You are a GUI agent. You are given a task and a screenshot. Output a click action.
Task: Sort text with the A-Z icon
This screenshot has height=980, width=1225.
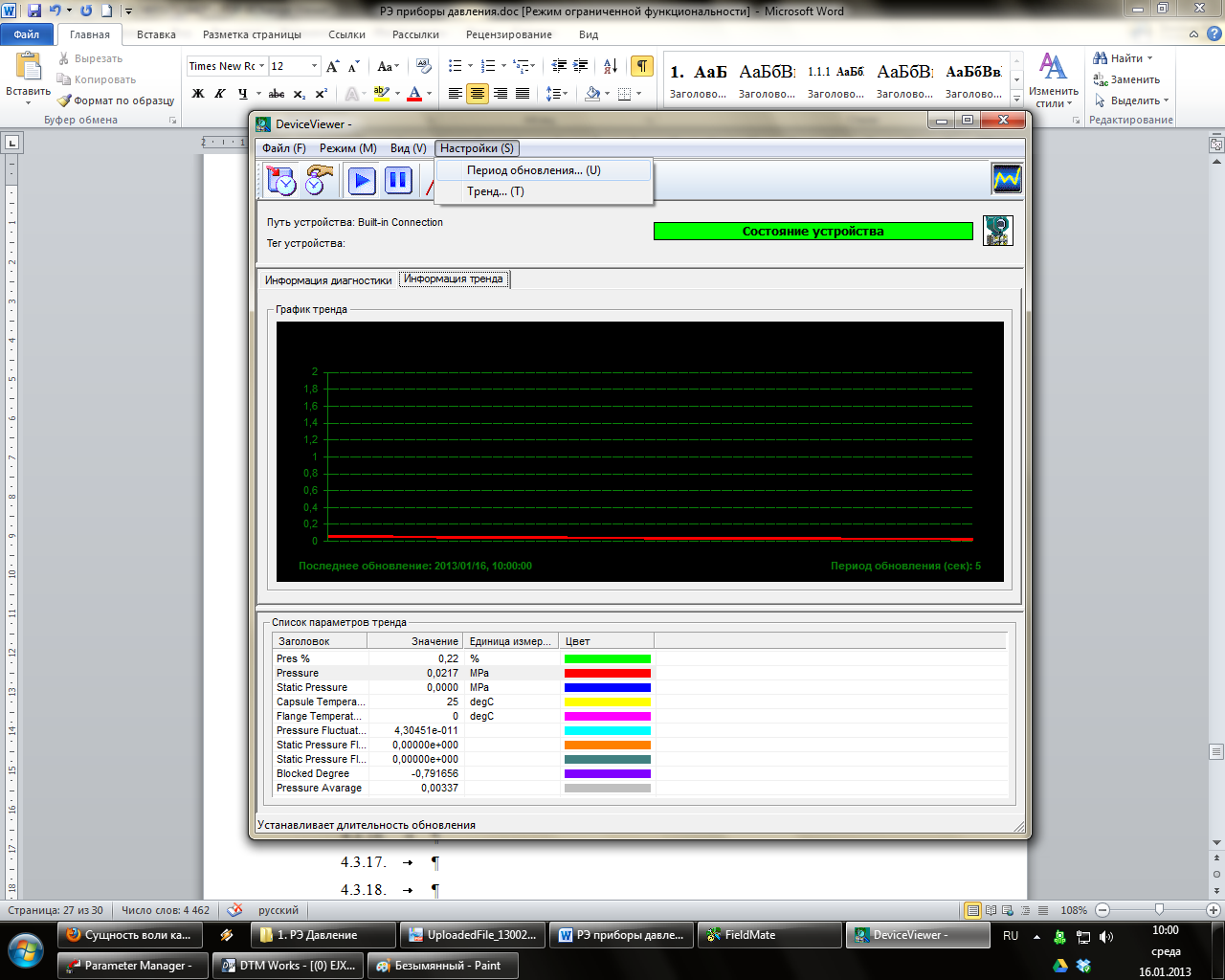pos(611,66)
